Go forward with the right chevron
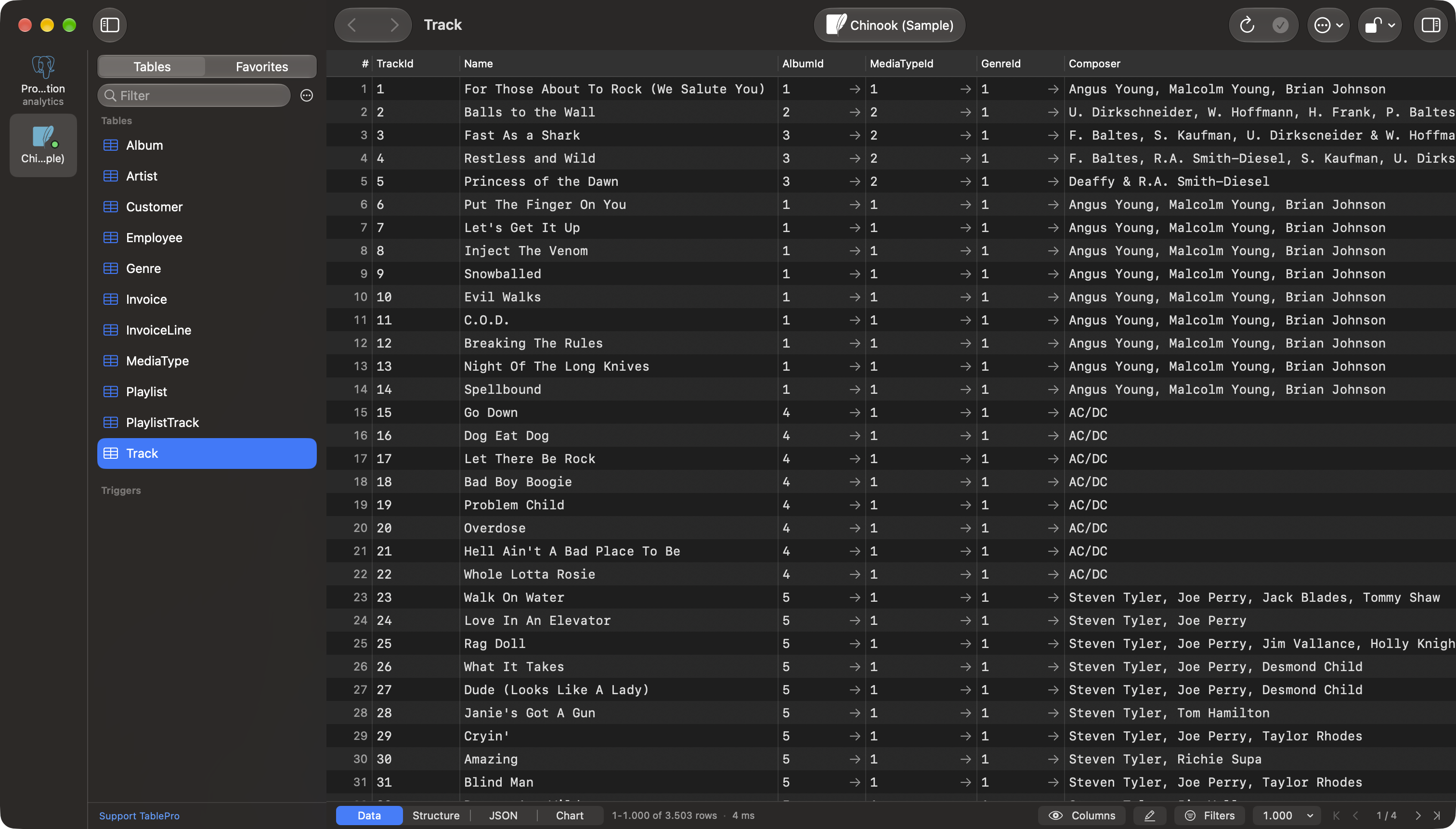The height and width of the screenshot is (829, 1456). click(394, 25)
